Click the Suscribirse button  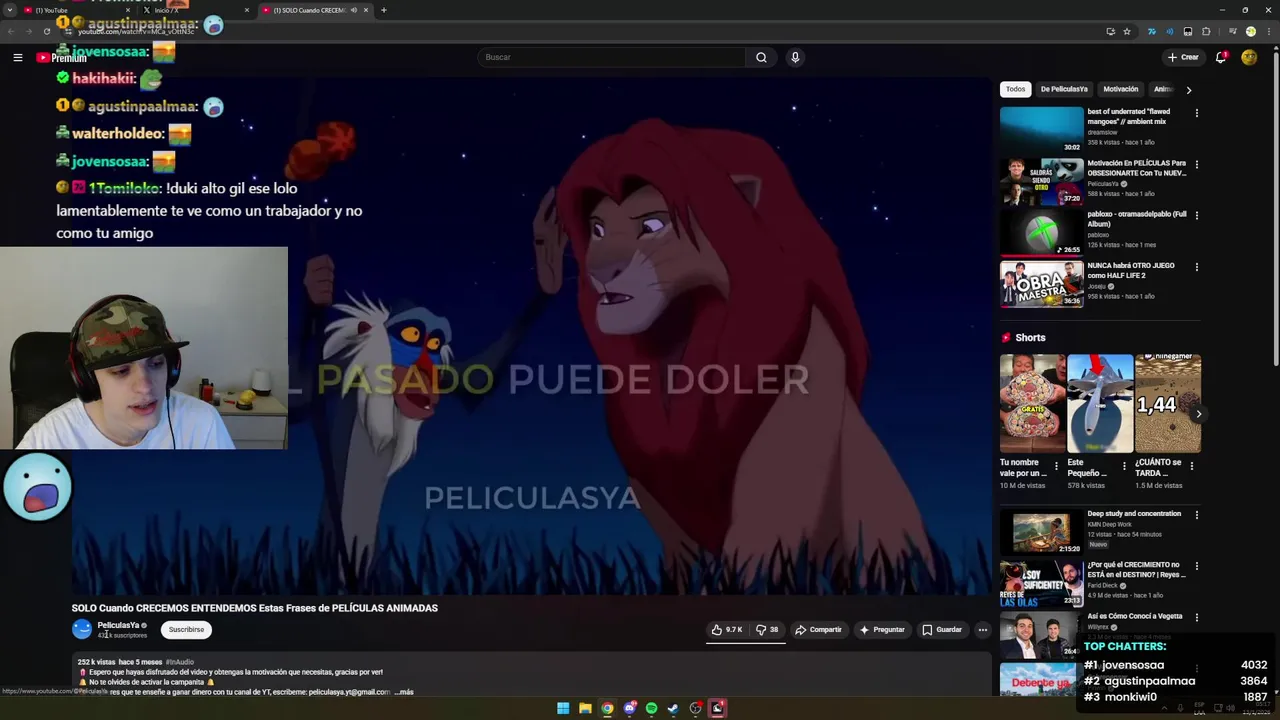(x=186, y=630)
